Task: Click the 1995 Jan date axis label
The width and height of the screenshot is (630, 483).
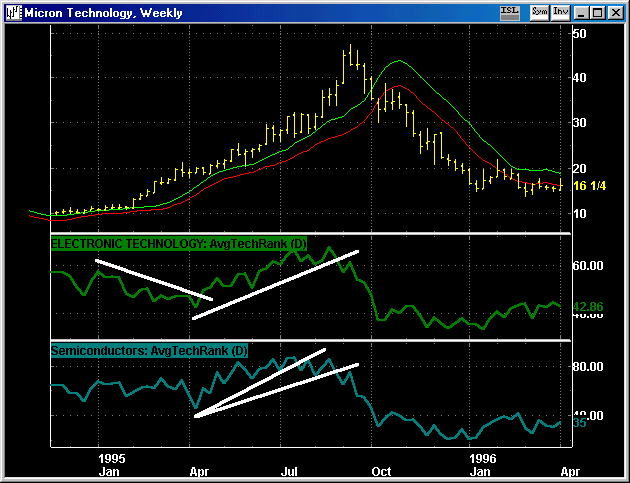Action: click(111, 465)
